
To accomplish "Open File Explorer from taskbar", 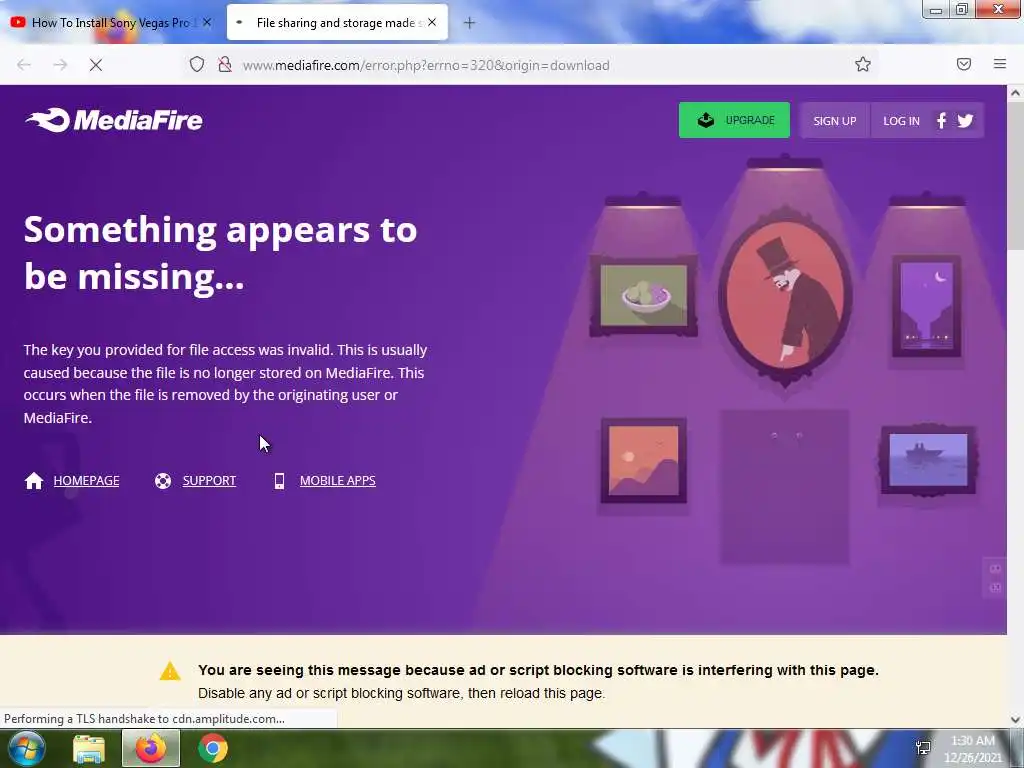I will point(89,749).
